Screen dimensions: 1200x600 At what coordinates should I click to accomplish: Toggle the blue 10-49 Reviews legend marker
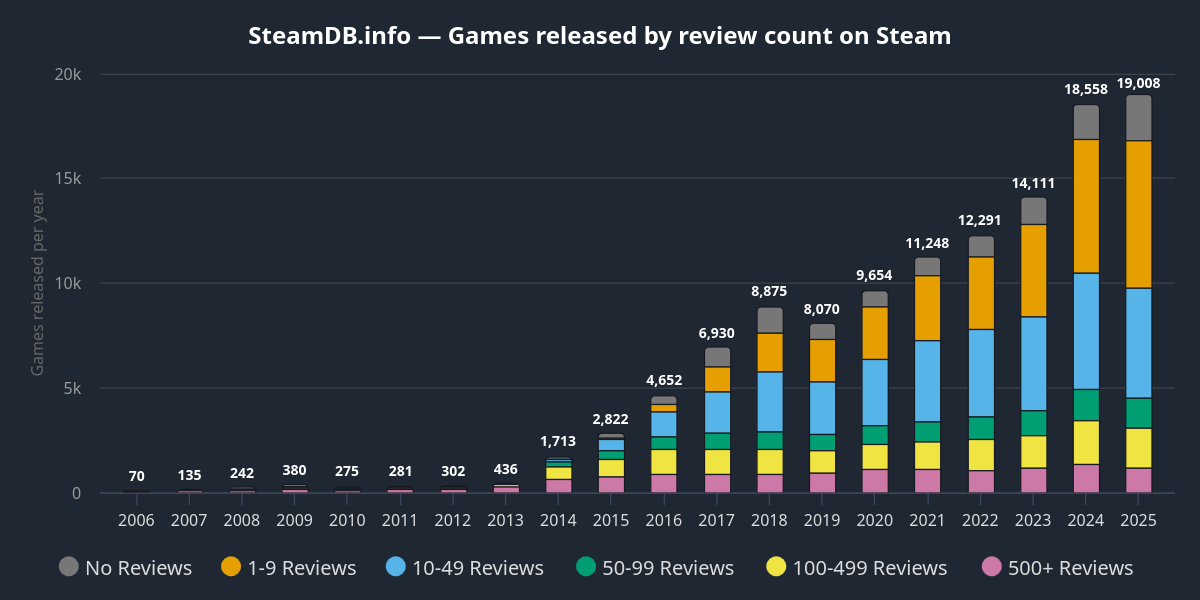396,567
